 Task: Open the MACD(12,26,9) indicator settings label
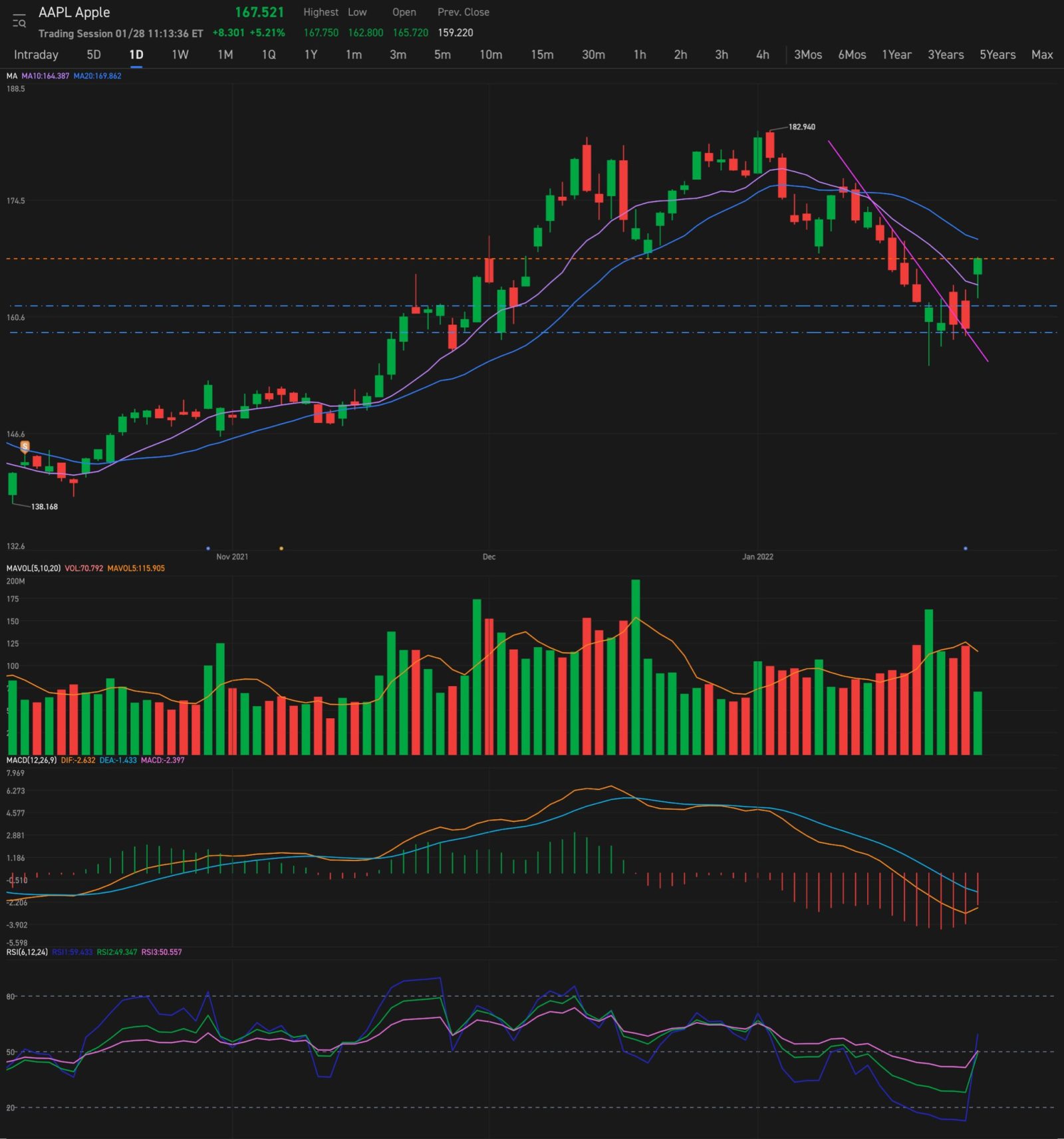point(31,760)
